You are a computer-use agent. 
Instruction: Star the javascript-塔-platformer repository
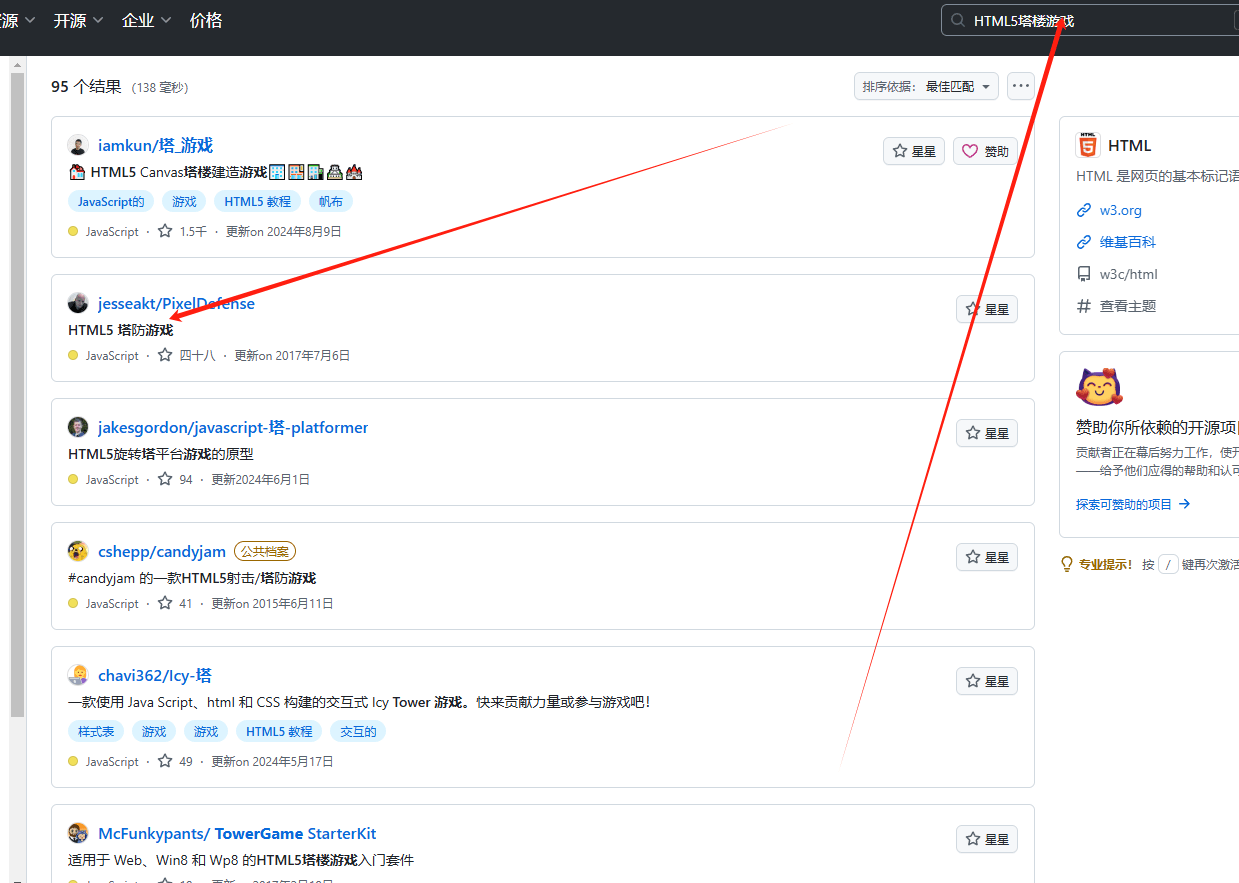coord(987,433)
